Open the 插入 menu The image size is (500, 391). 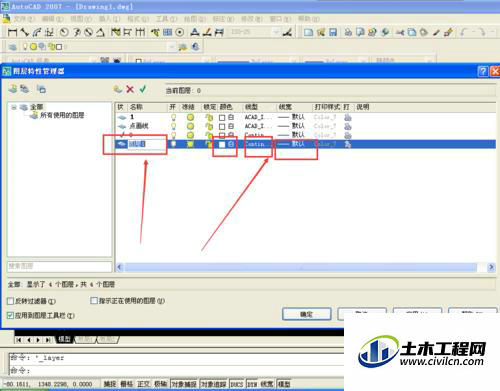(109, 19)
